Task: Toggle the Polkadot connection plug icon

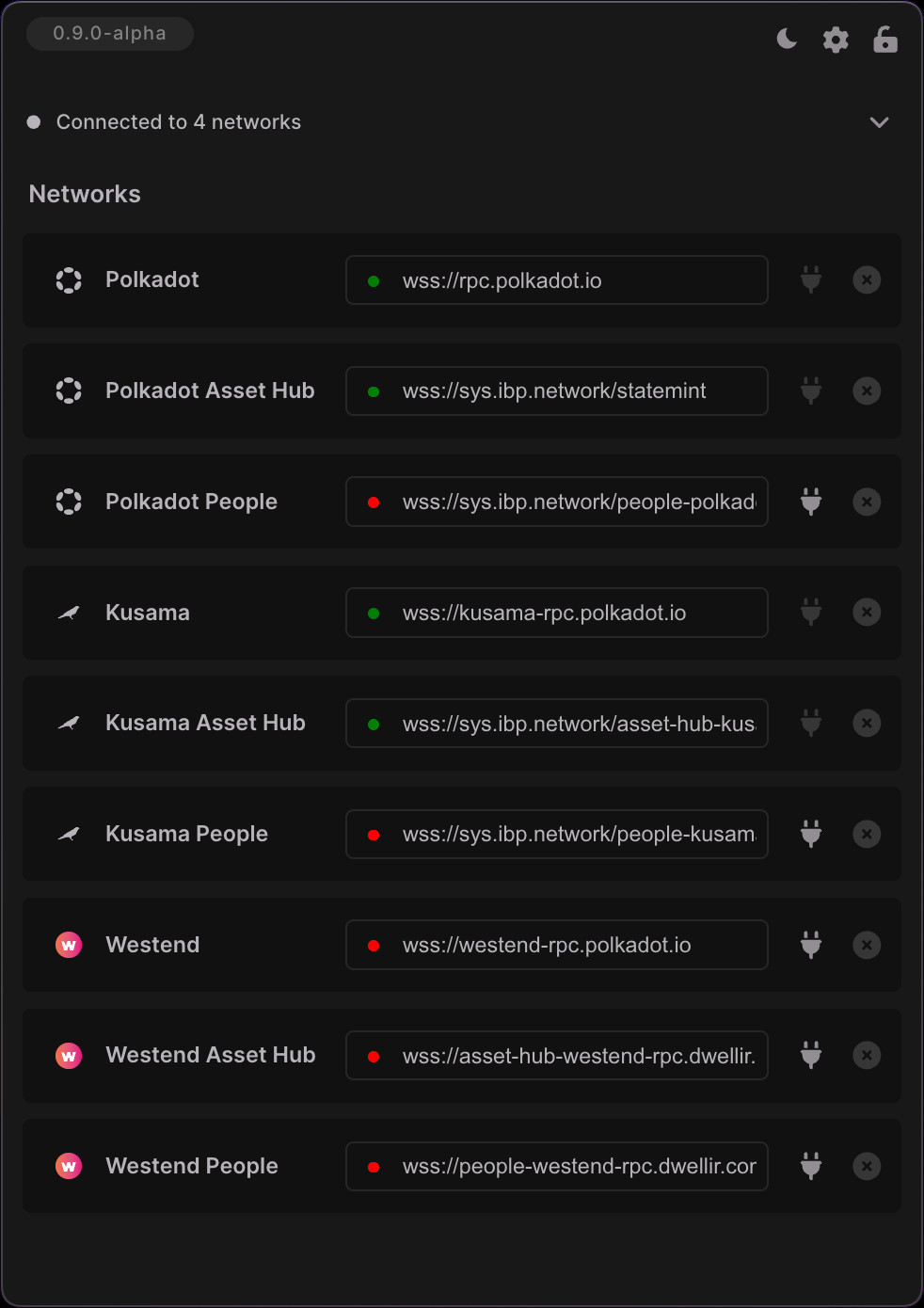Action: (811, 279)
